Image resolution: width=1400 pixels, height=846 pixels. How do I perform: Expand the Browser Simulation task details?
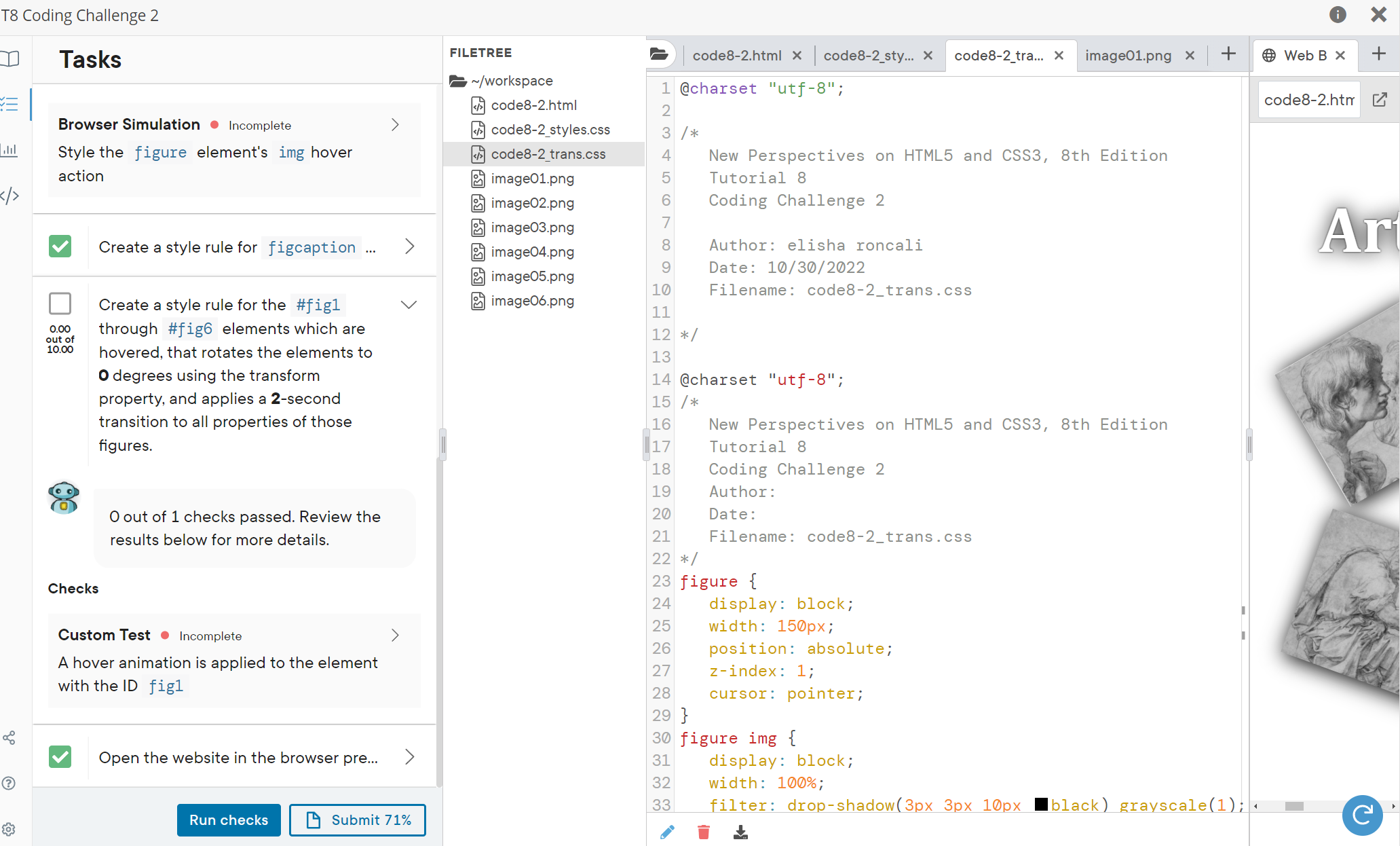395,125
